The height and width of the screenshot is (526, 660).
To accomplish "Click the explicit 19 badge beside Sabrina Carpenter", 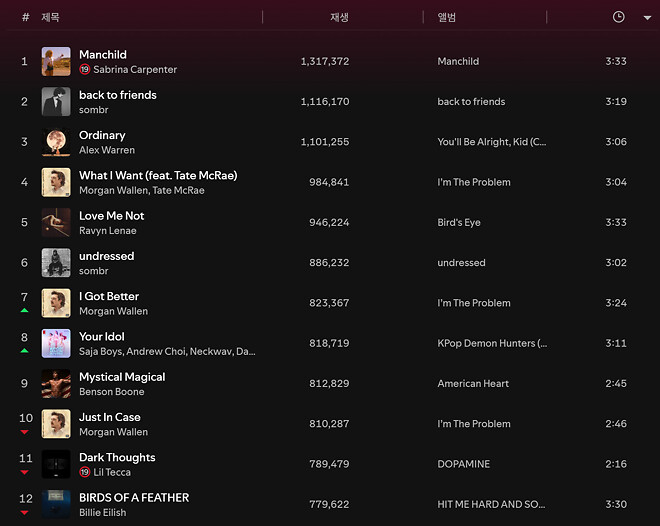I will click(85, 70).
